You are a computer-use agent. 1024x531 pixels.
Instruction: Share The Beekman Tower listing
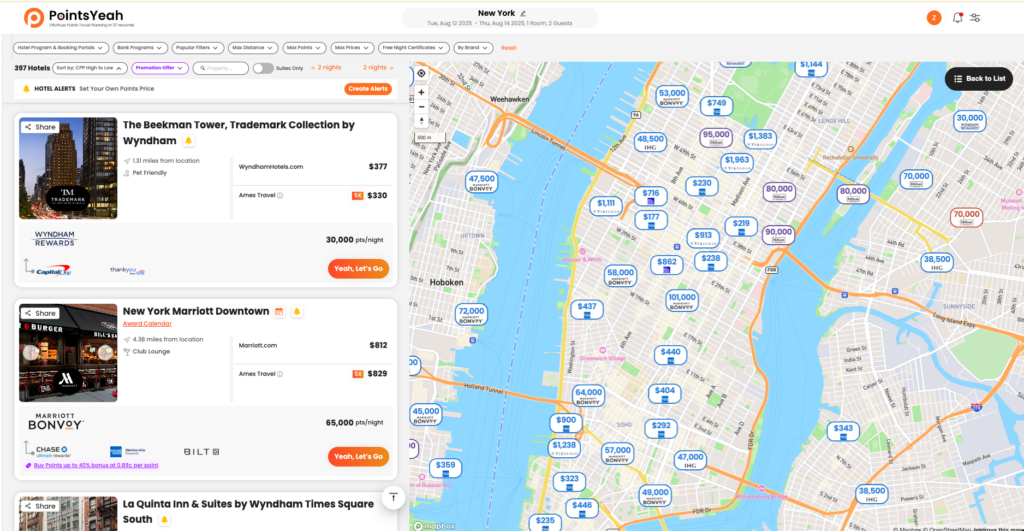tap(40, 127)
